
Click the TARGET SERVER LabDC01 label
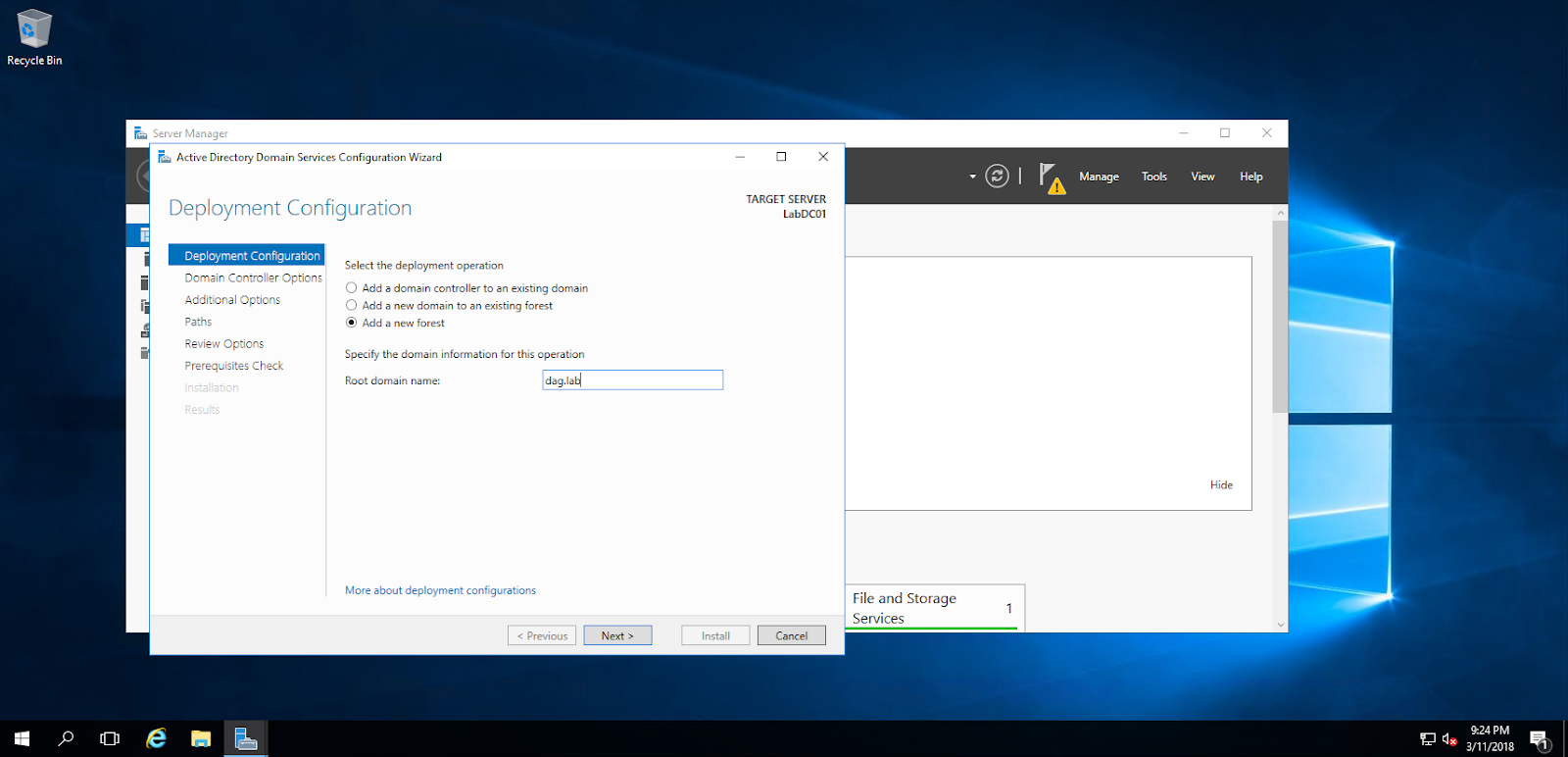786,206
